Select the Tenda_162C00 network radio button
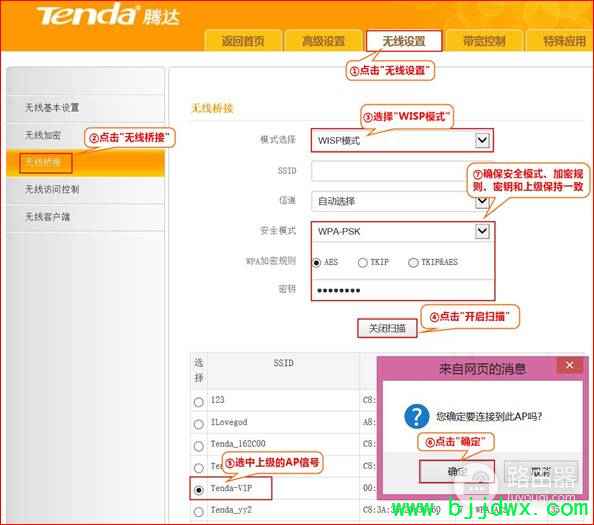 pos(199,446)
